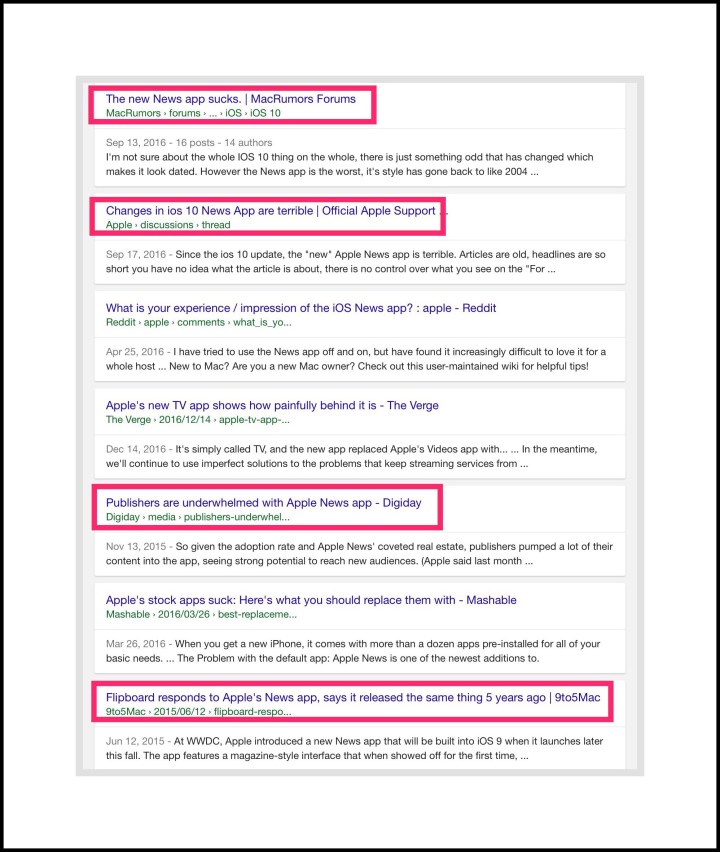
Task: Click Mashable › 2016/03/26 breadcrumb
Action: [x=201, y=614]
